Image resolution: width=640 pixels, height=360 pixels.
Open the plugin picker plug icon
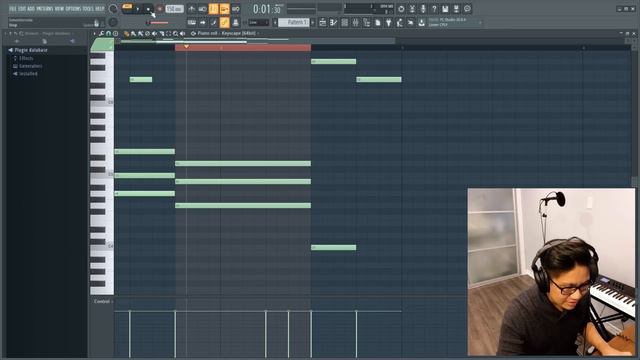(x=389, y=23)
